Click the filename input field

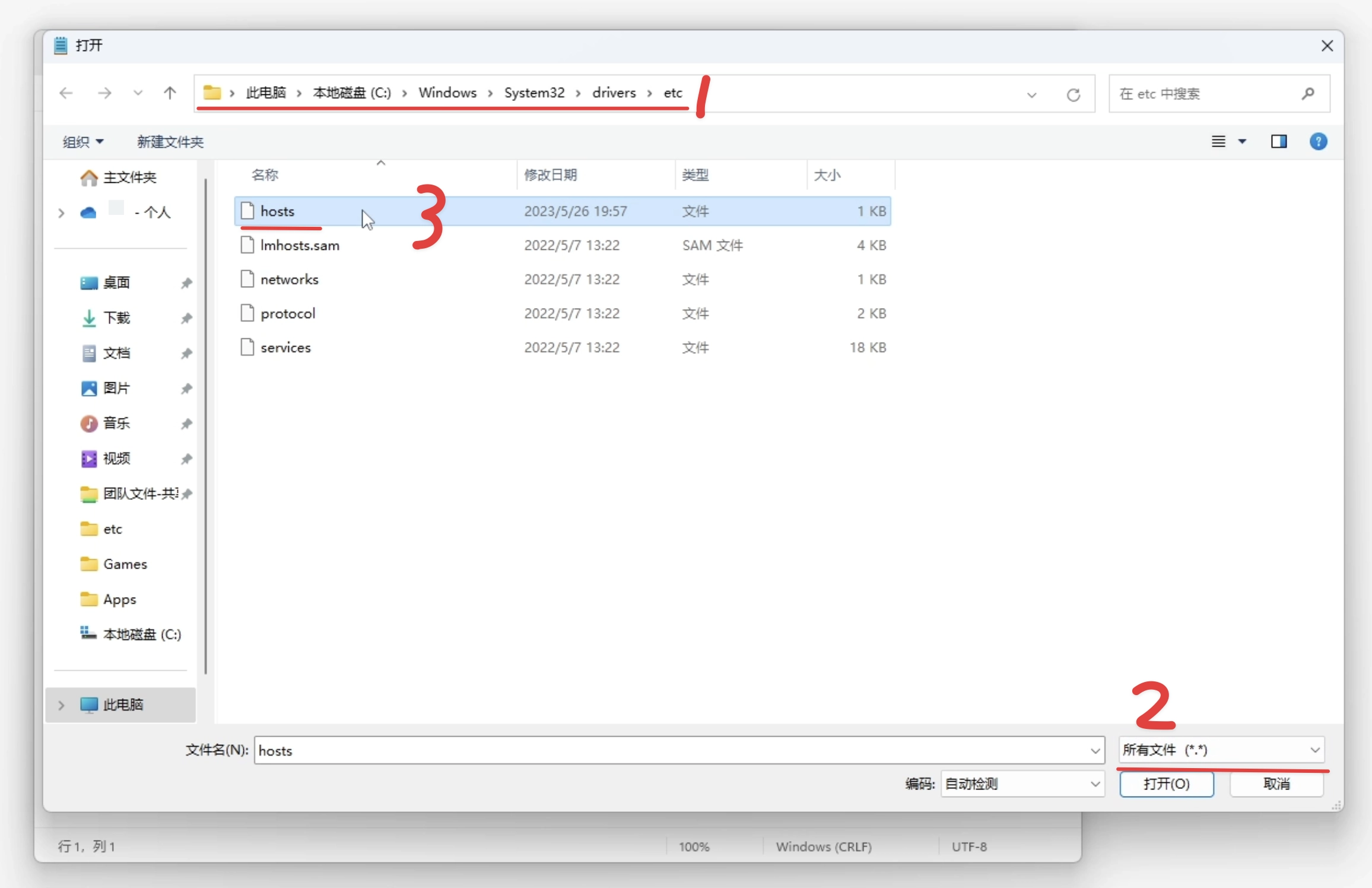[679, 750]
